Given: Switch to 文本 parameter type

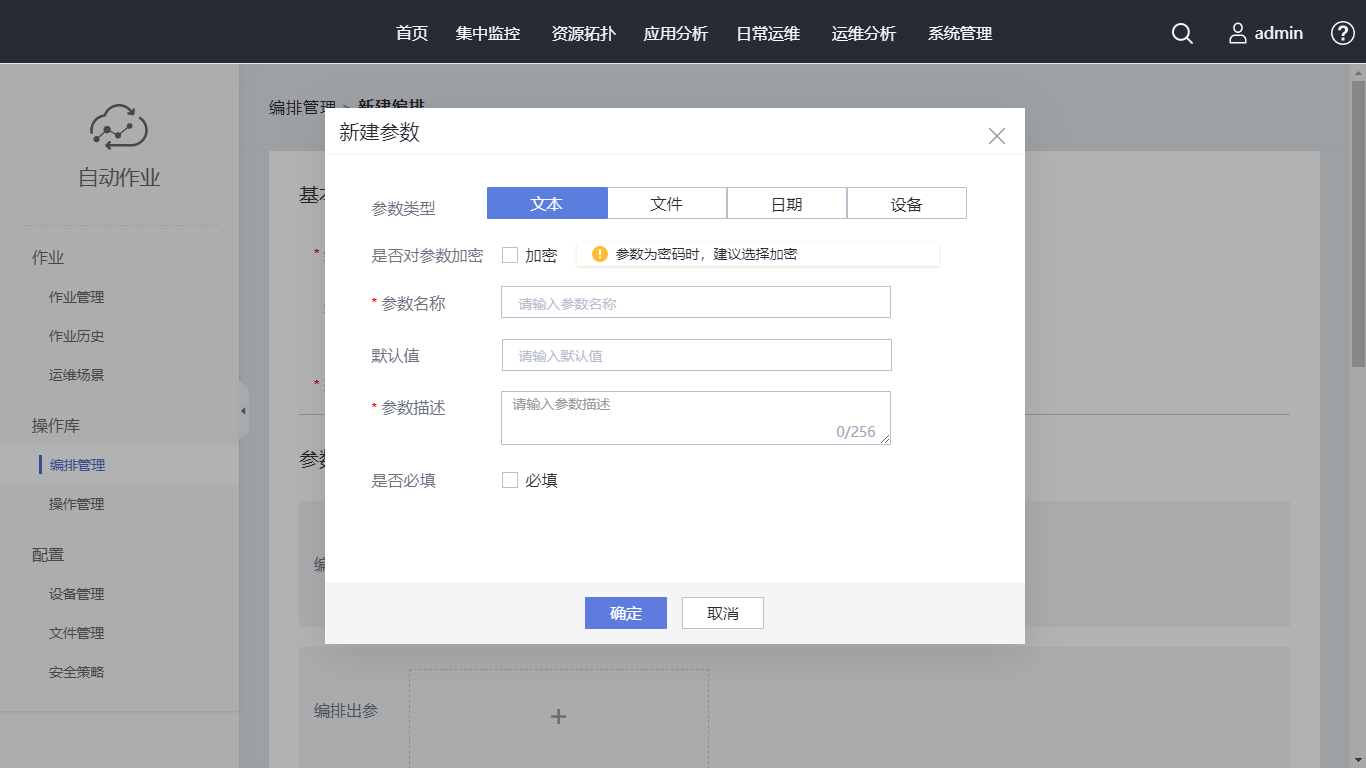Looking at the screenshot, I should click(547, 203).
